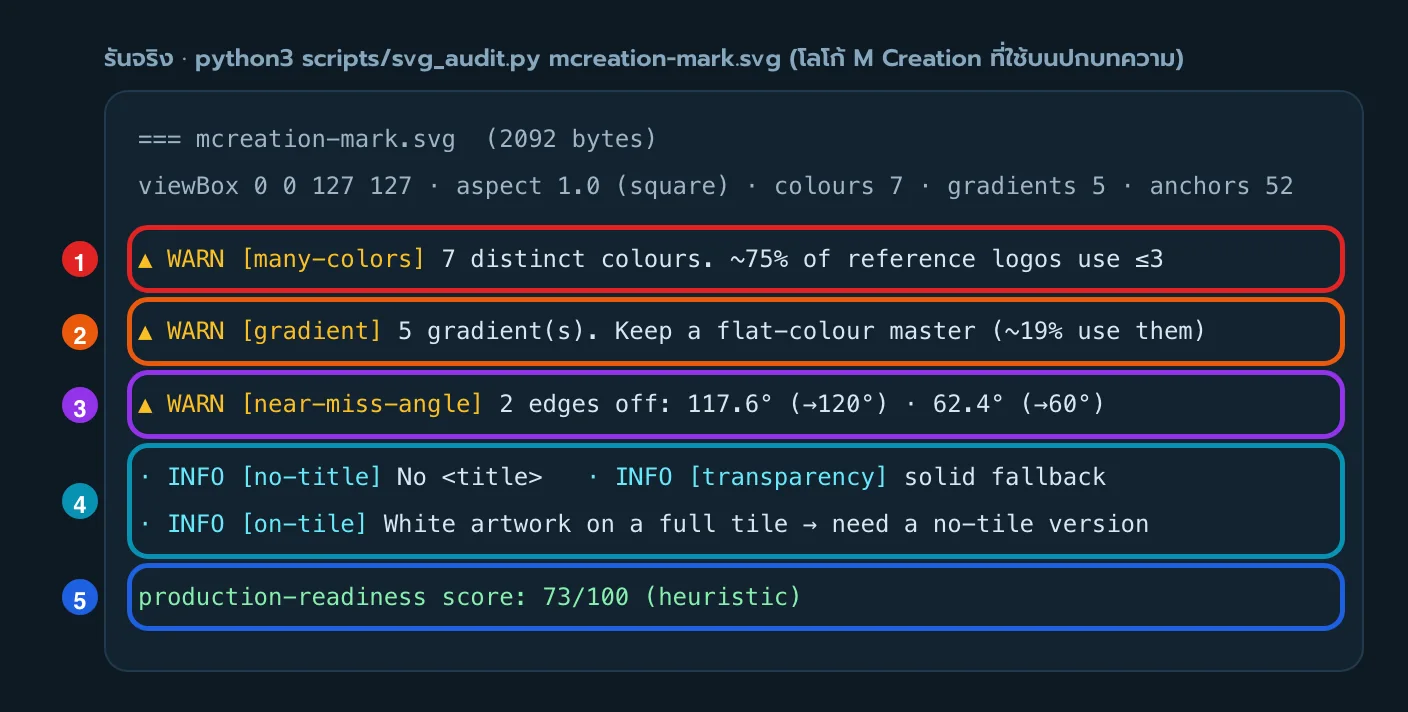This screenshot has height=712, width=1408.
Task: Click the '[near-miss-angle]' tag
Action: [x=362, y=403]
